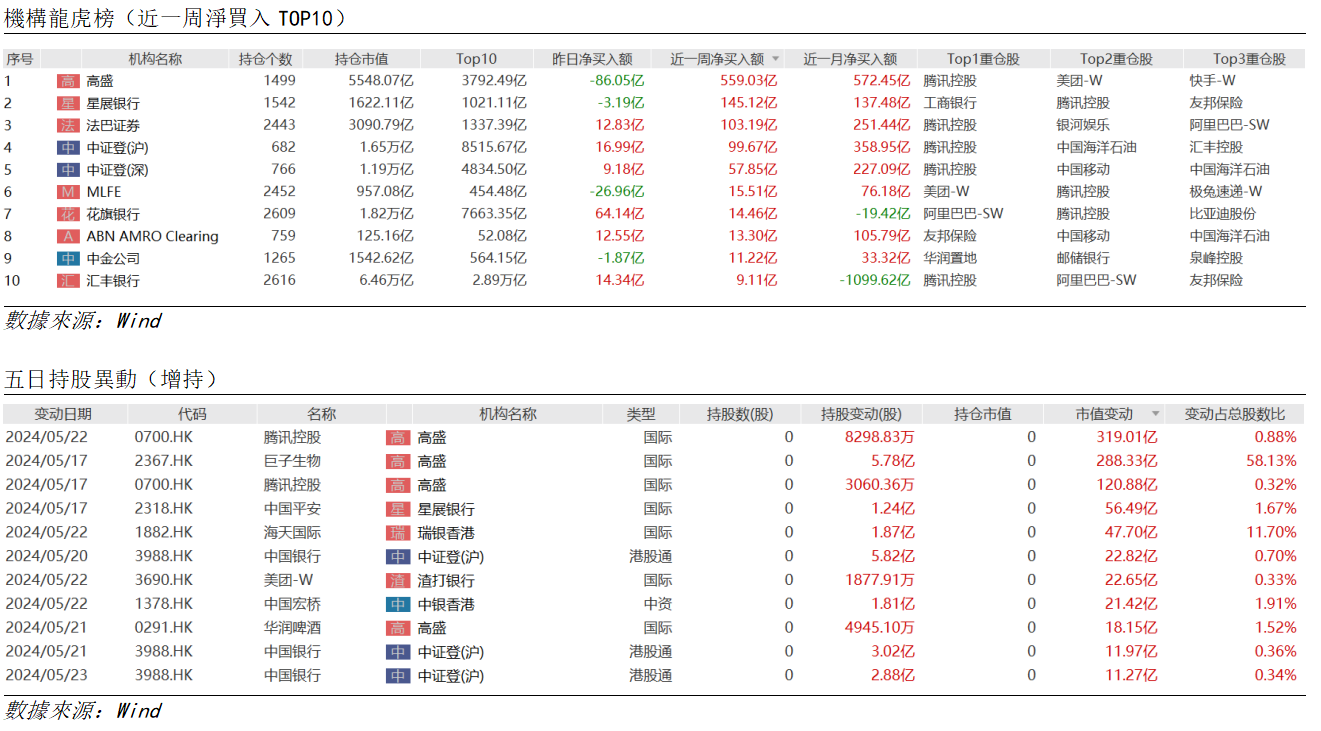Select the -86.05亿 daily net buy value
Screen dimensions: 1321x731
coord(617,81)
